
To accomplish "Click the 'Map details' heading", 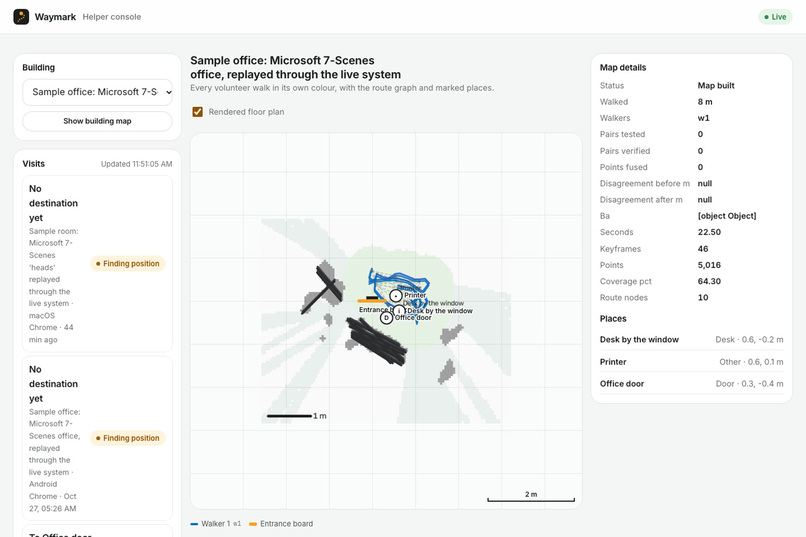I will (623, 67).
